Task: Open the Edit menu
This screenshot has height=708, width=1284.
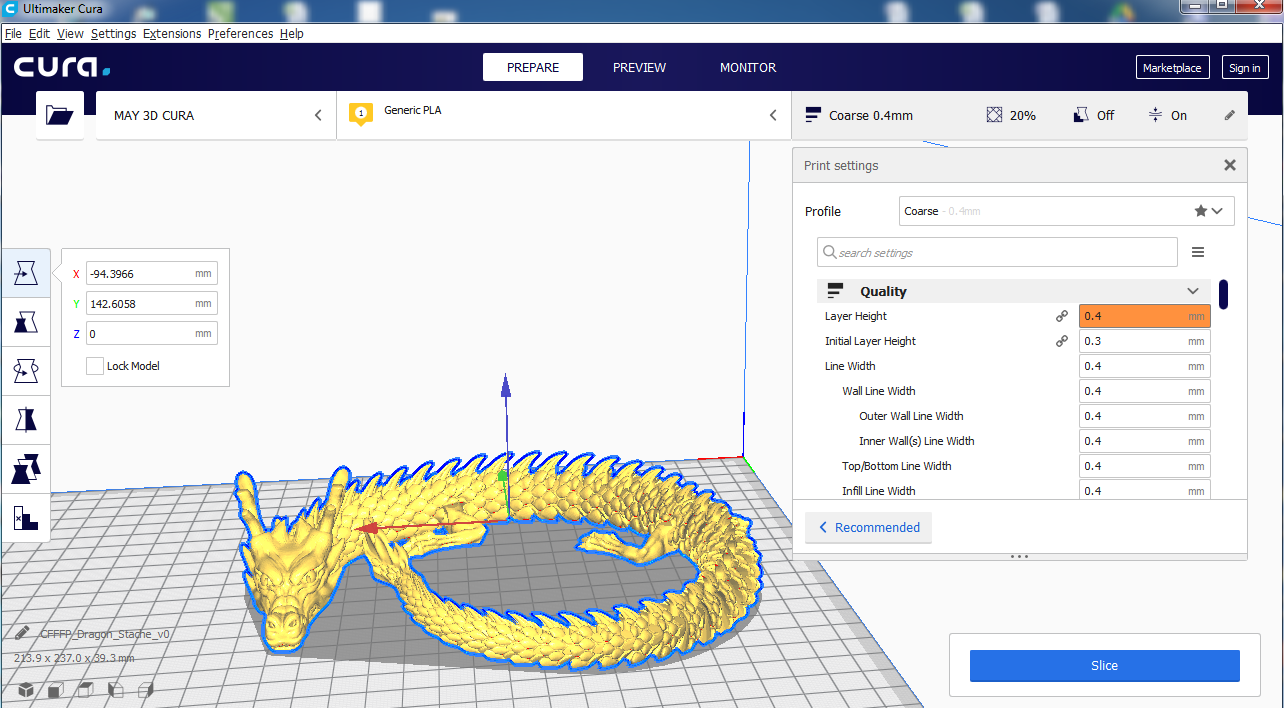Action: 39,33
